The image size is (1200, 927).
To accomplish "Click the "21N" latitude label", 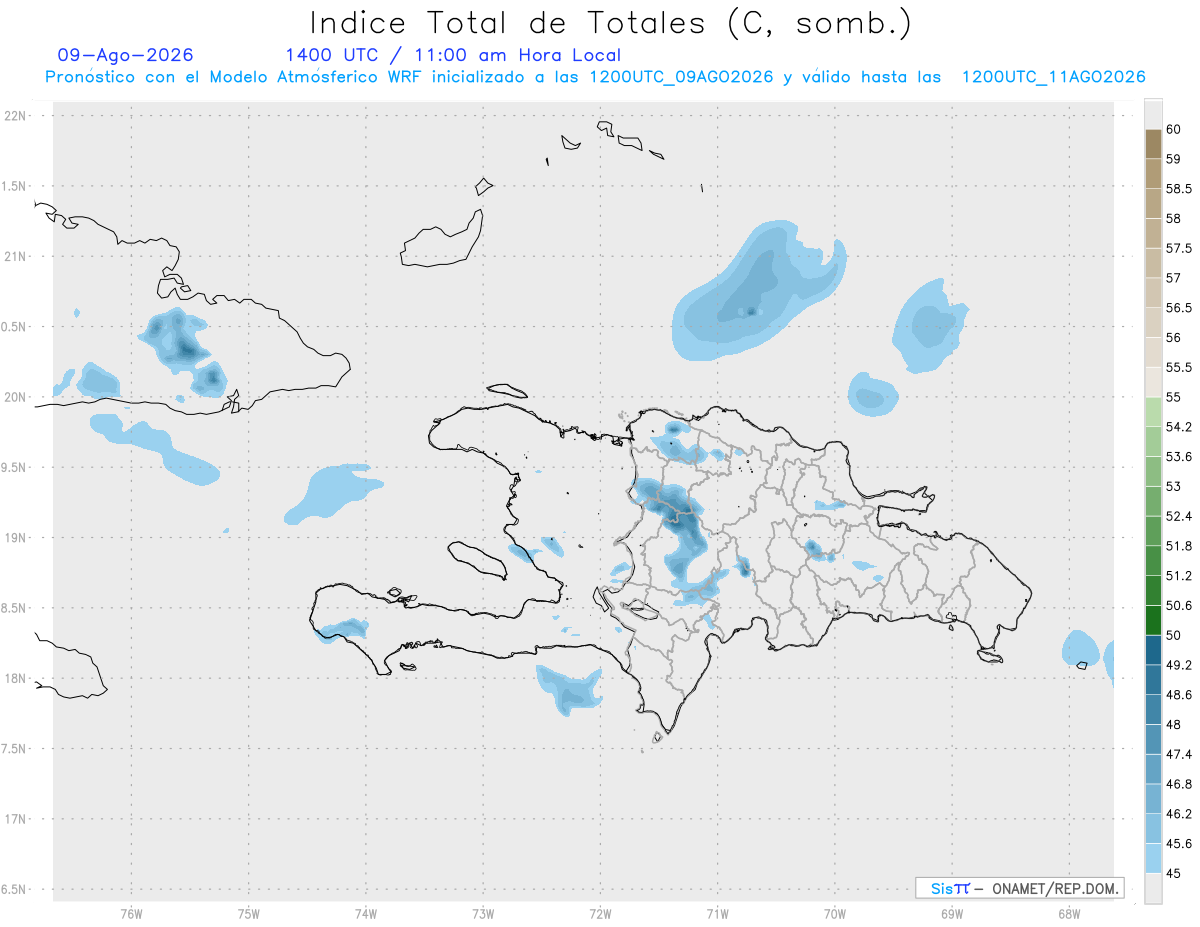I will click(x=17, y=256).
